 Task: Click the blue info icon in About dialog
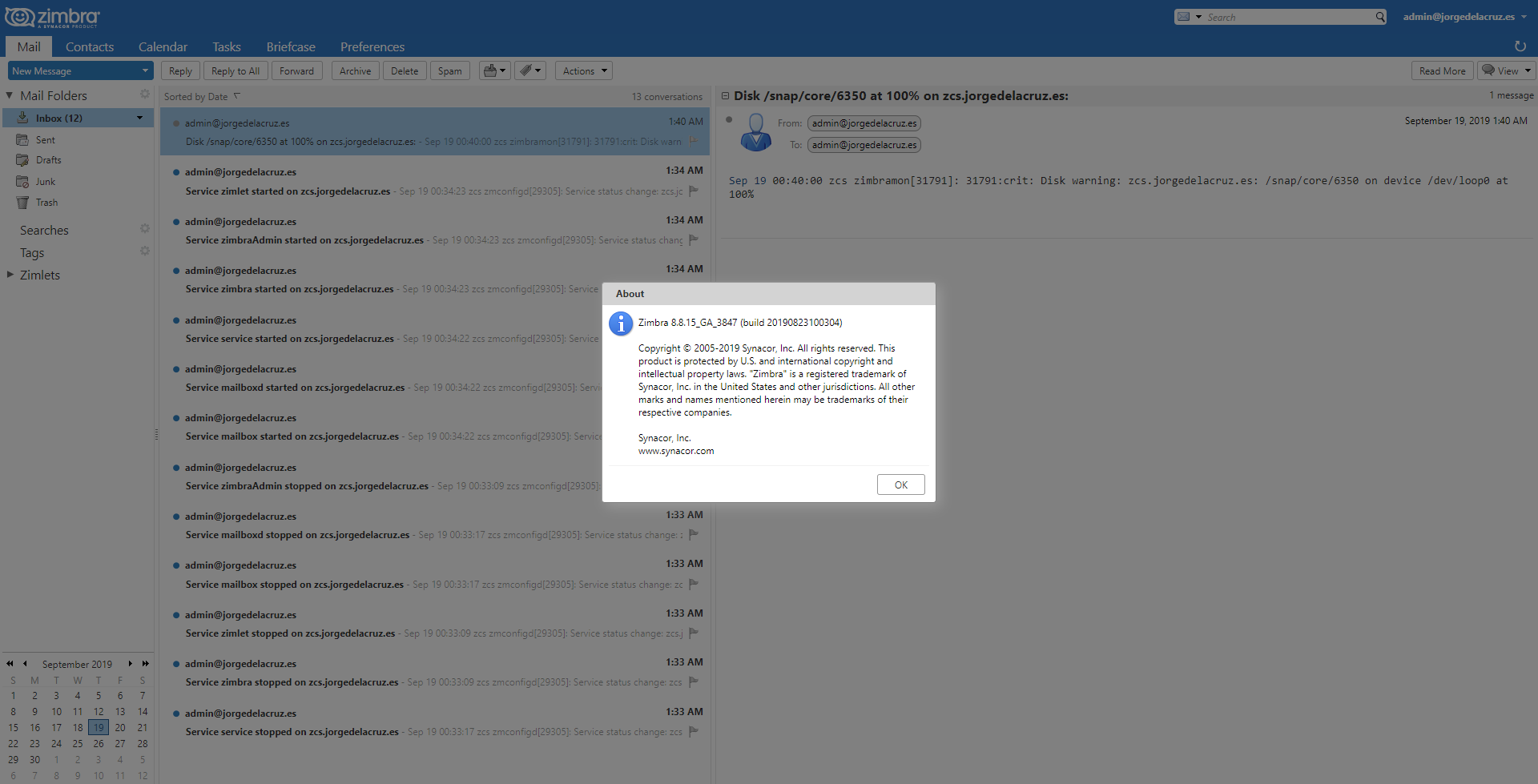621,324
